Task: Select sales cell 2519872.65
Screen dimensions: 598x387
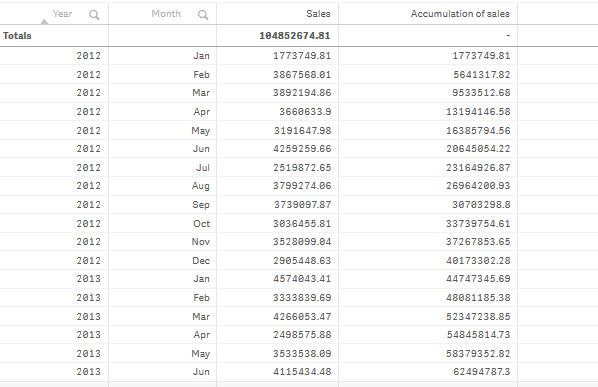Action: (x=302, y=167)
